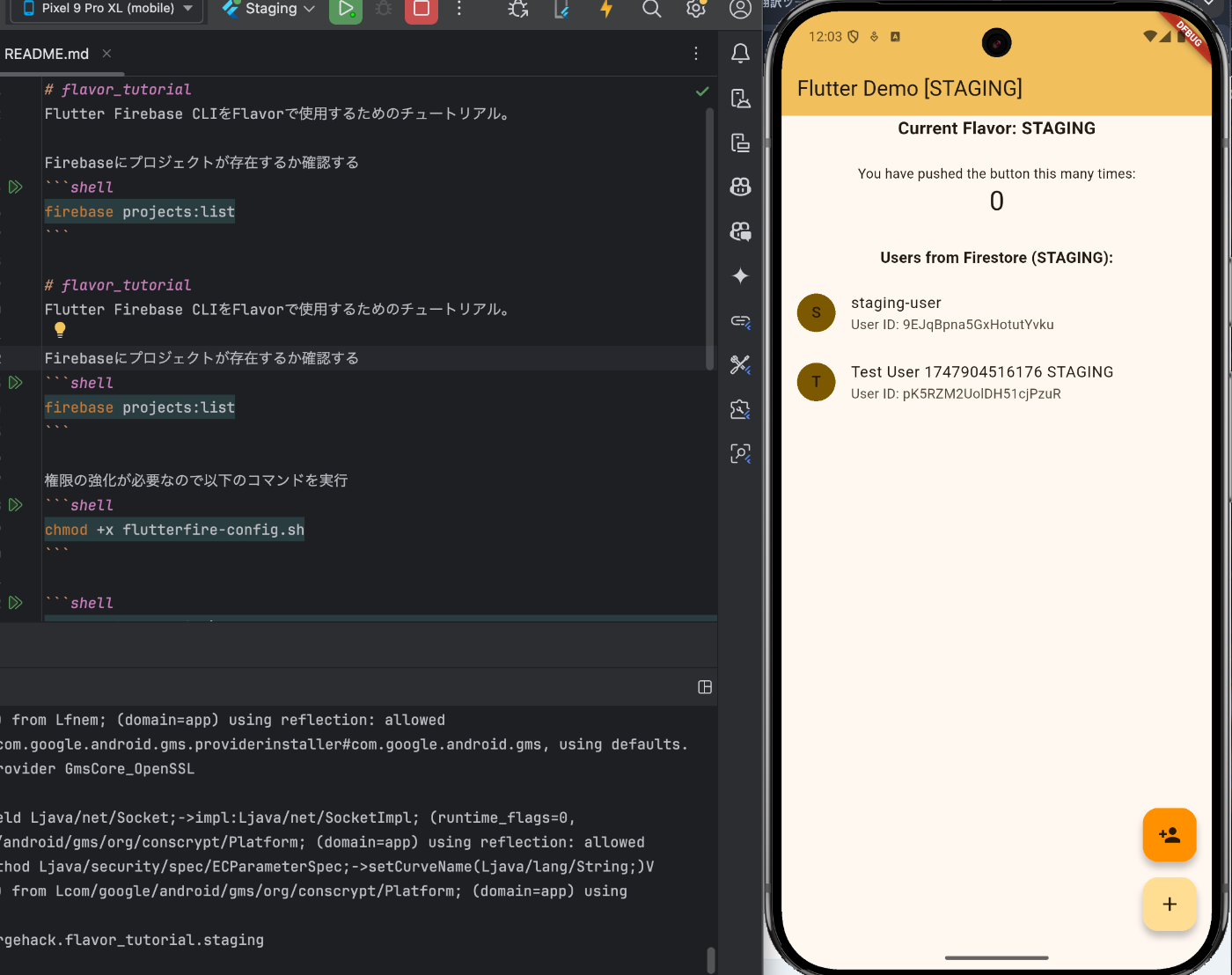Click 'Users from Firestore (STAGING):' heading
This screenshot has width=1232, height=975.
tap(996, 258)
